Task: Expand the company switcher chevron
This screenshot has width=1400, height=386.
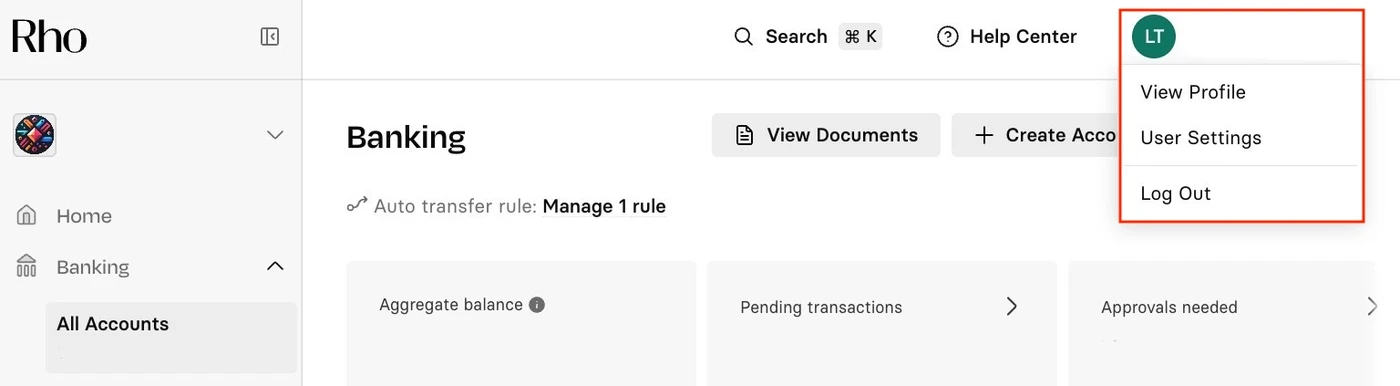Action: coord(275,135)
